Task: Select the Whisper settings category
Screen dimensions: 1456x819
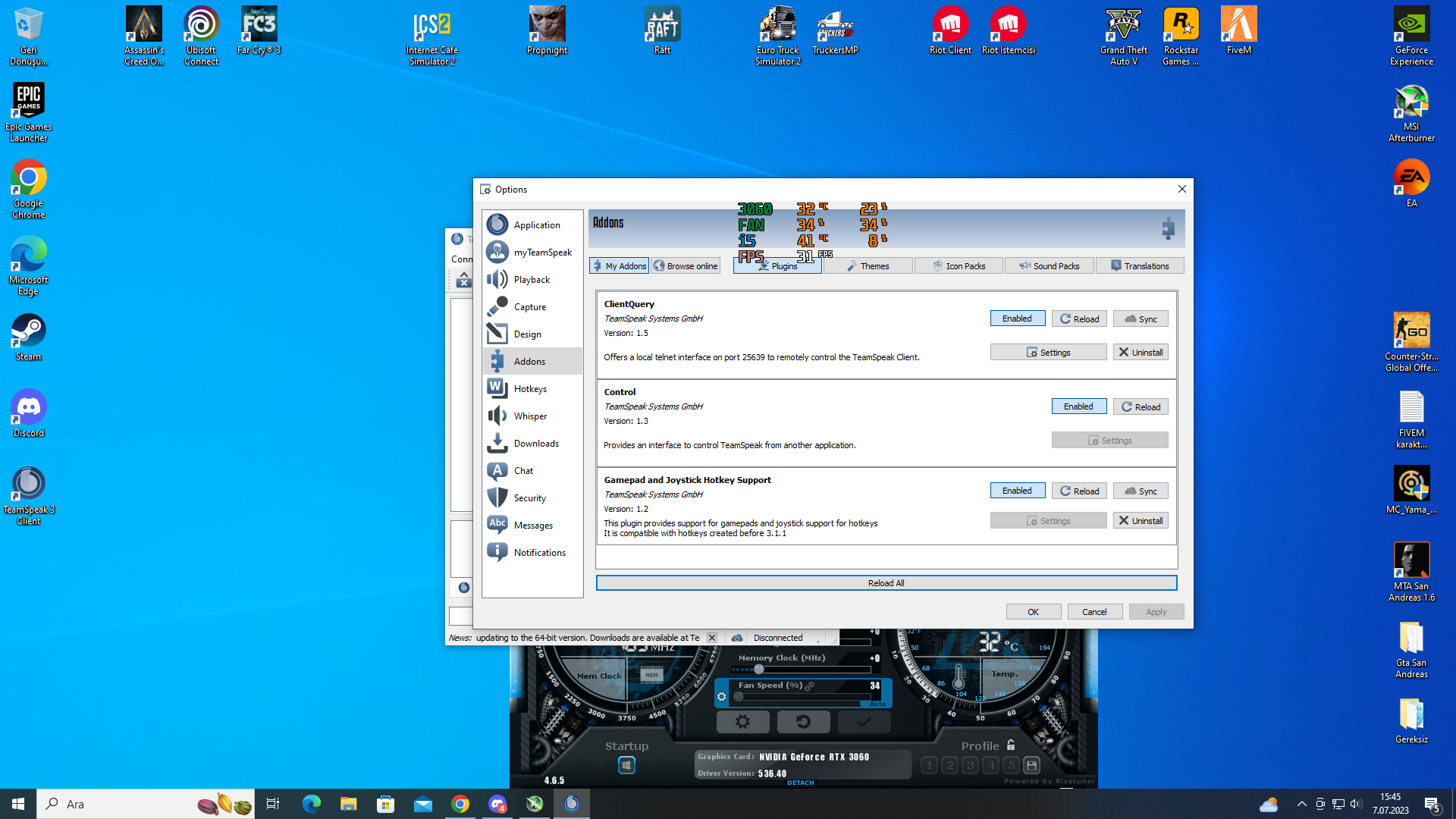Action: 530,416
